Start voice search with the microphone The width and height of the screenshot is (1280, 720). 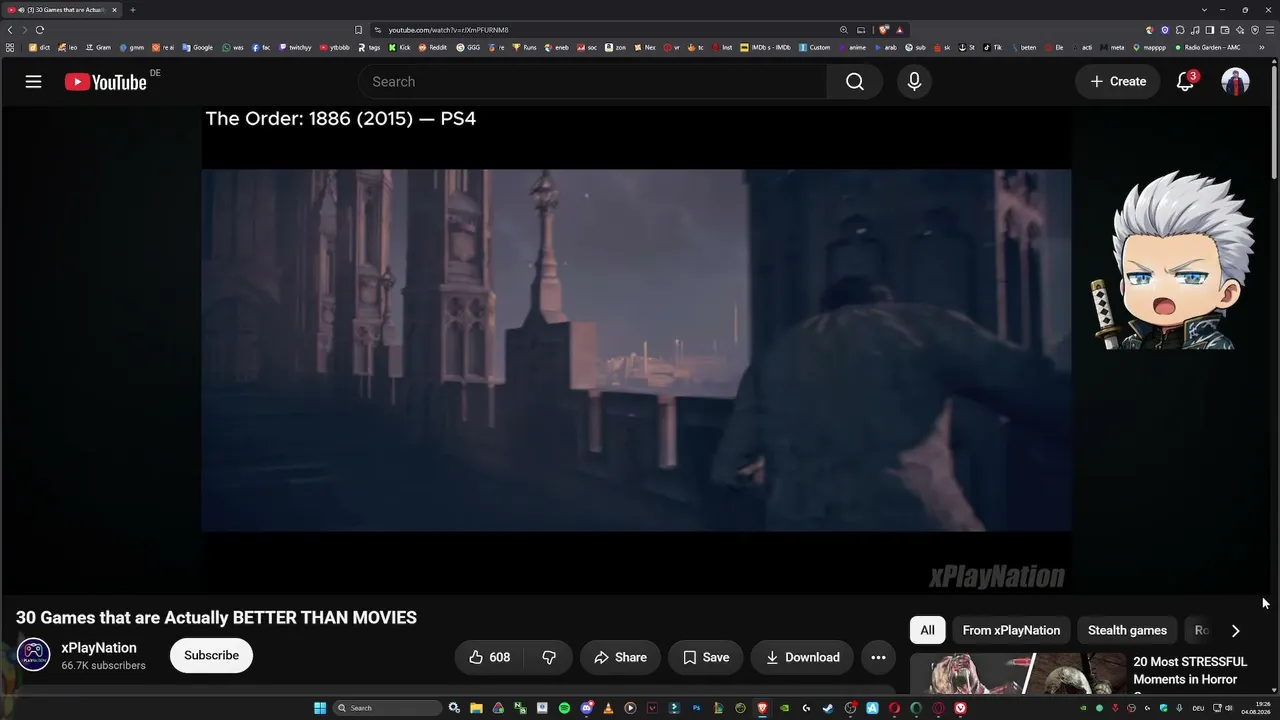tap(914, 82)
